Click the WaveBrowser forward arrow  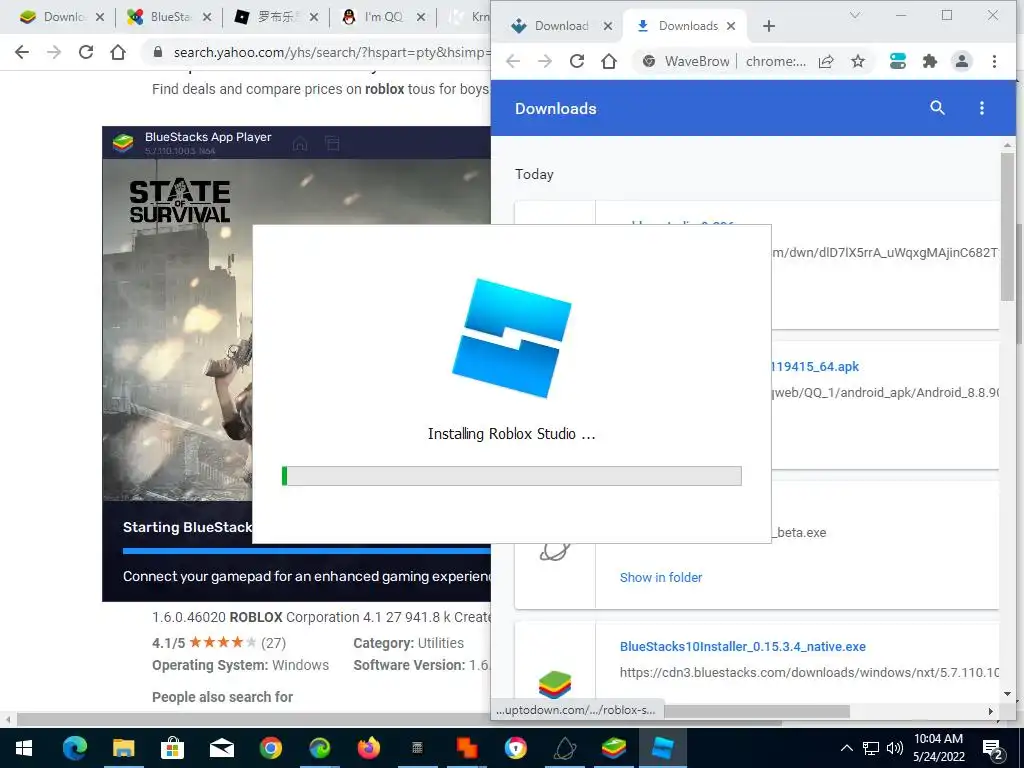(x=545, y=61)
